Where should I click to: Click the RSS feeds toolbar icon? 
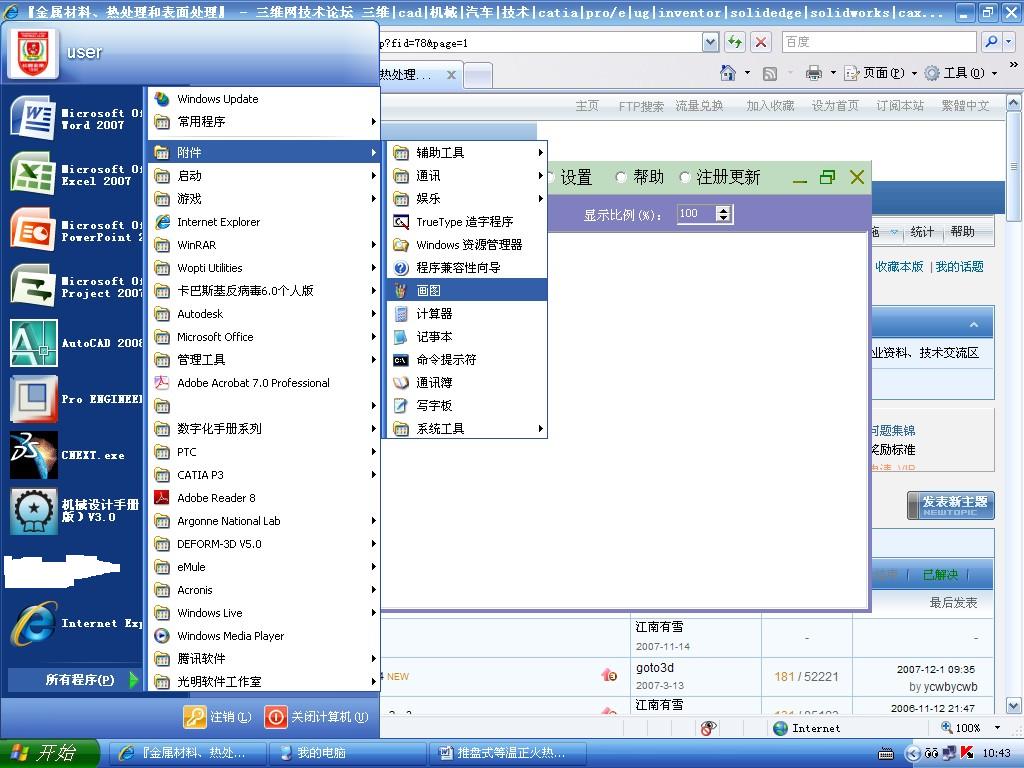[770, 73]
